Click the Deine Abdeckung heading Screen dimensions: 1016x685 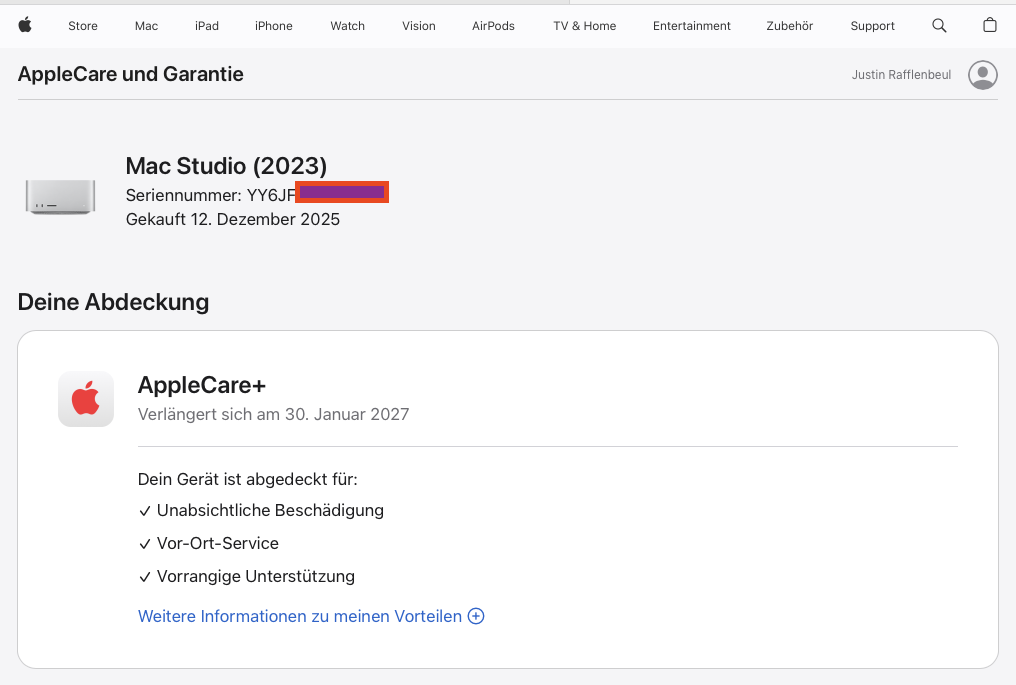[x=113, y=303]
